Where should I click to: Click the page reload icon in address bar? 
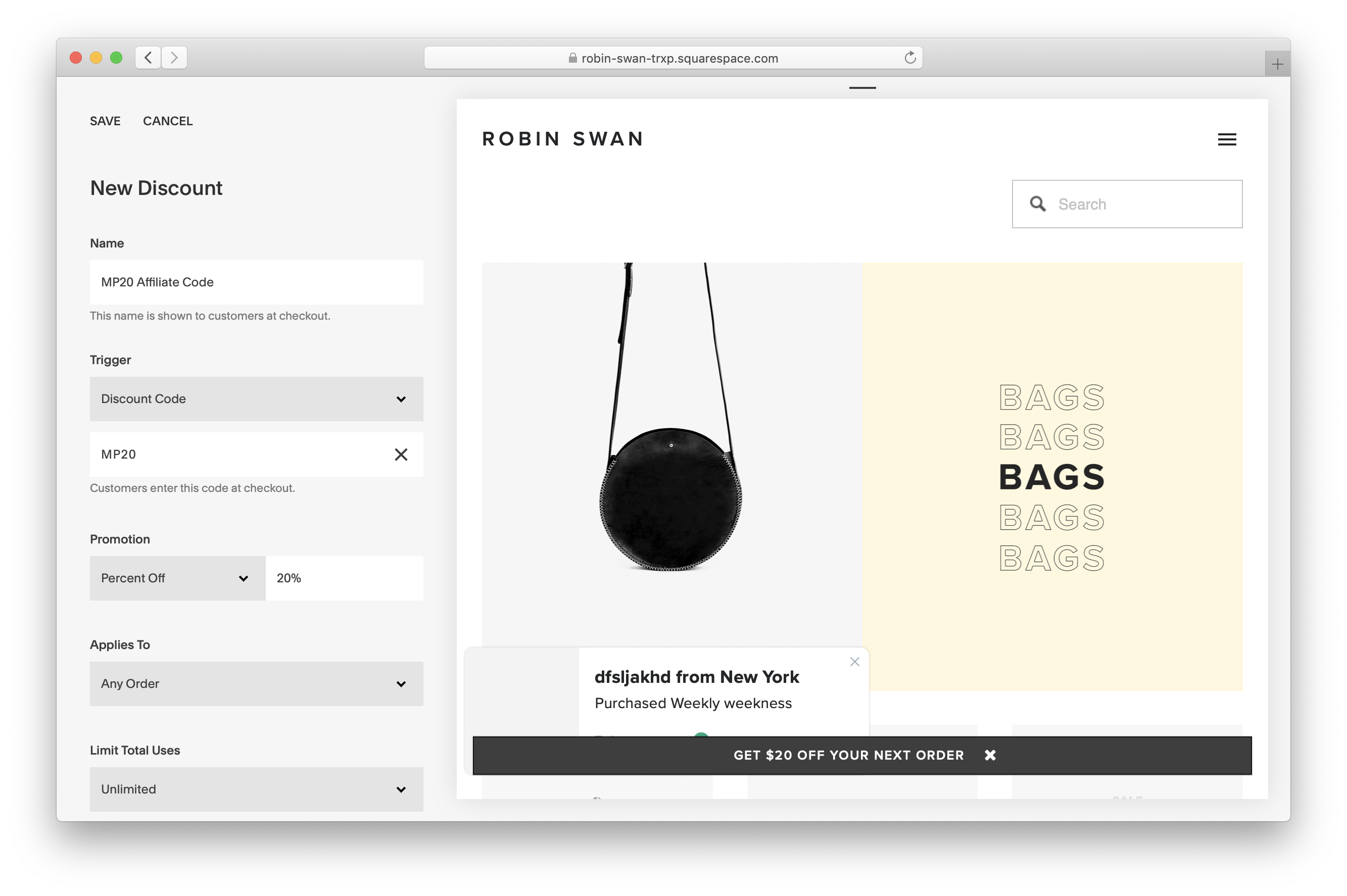[x=911, y=58]
